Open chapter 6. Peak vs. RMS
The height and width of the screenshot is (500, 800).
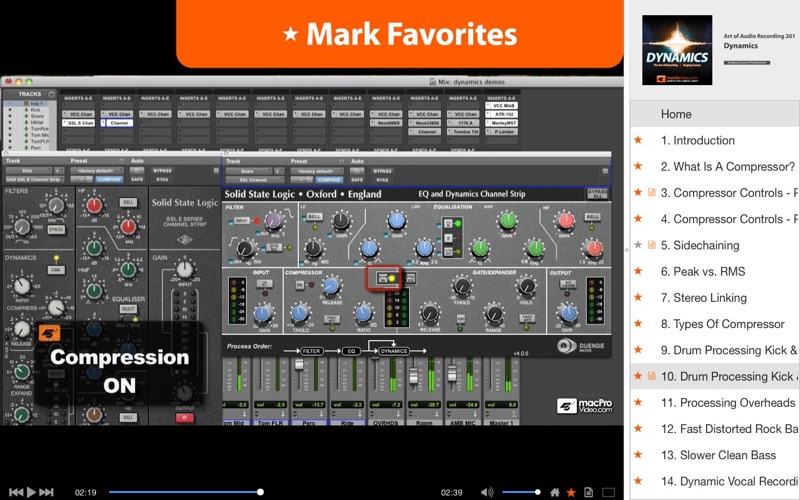[703, 271]
